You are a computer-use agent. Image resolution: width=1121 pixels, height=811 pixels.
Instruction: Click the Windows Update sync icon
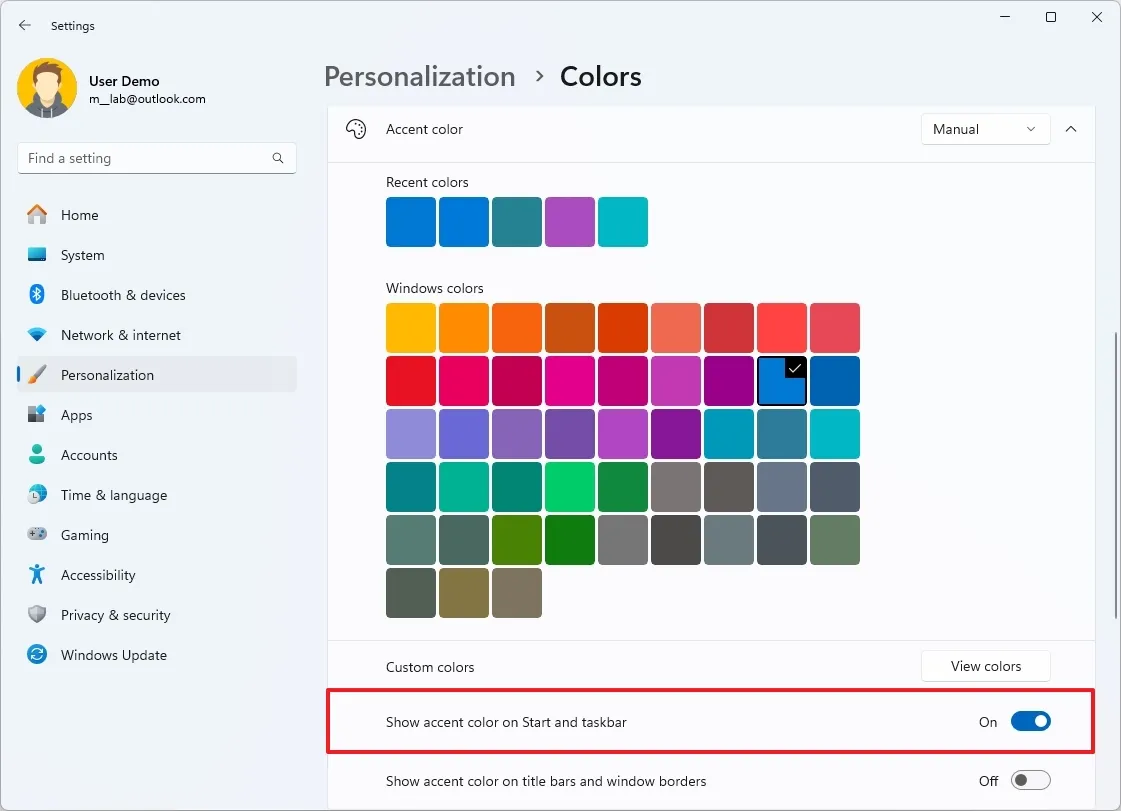[x=37, y=655]
